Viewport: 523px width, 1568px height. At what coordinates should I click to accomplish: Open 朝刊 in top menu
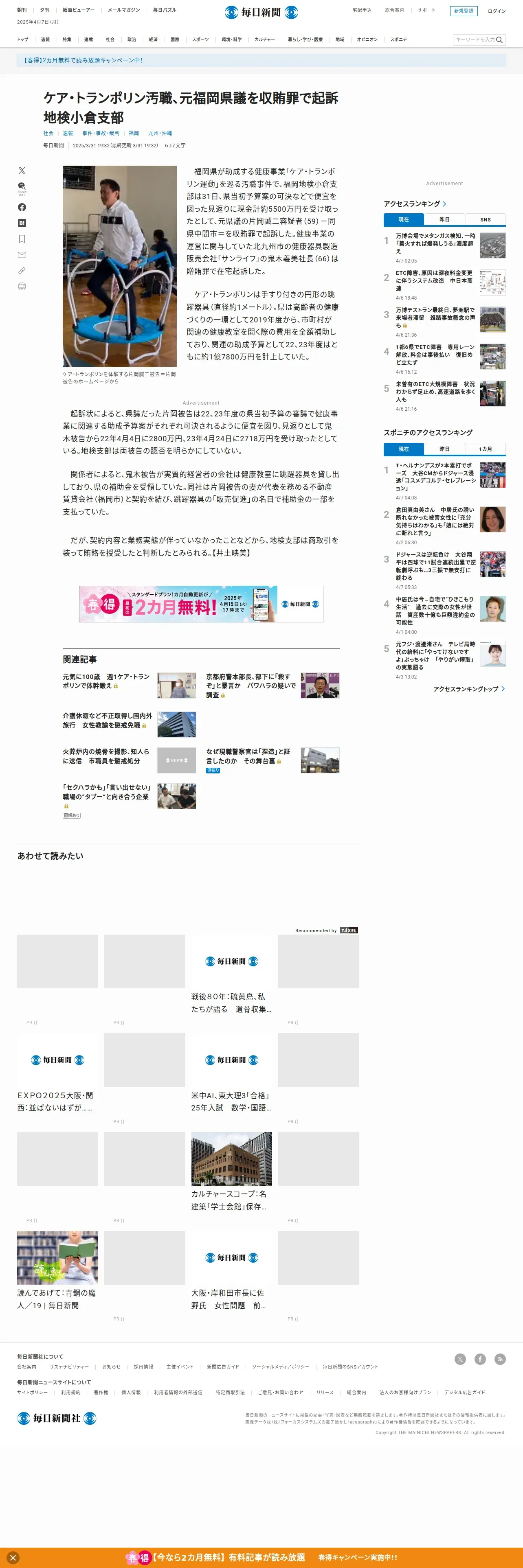(x=22, y=10)
